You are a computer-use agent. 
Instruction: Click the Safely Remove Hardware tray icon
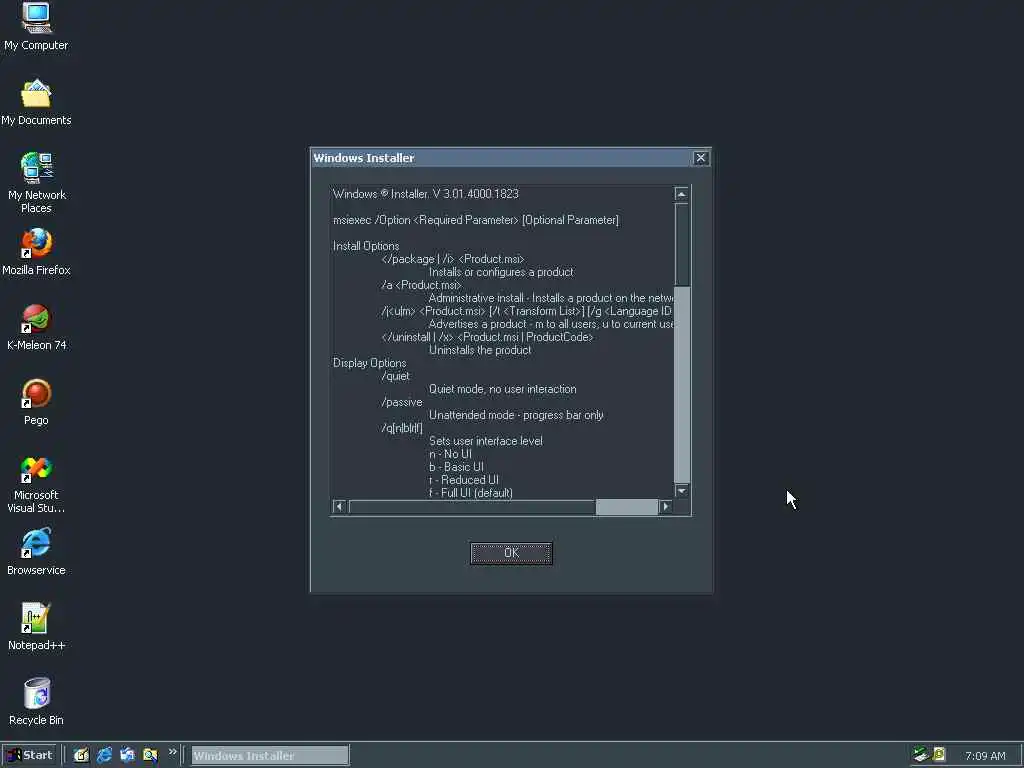[921, 755]
